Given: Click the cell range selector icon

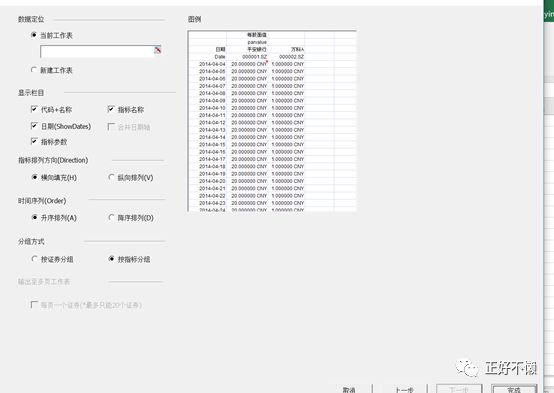Looking at the screenshot, I should [158, 50].
